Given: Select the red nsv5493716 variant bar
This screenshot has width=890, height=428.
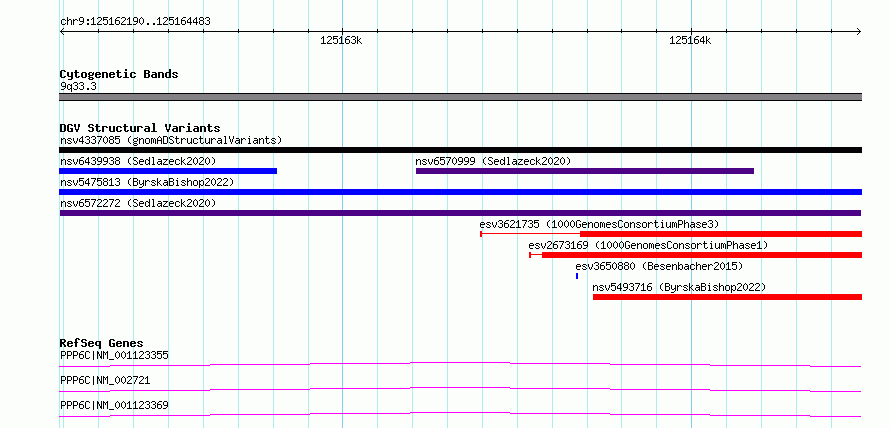Looking at the screenshot, I should coord(727,297).
